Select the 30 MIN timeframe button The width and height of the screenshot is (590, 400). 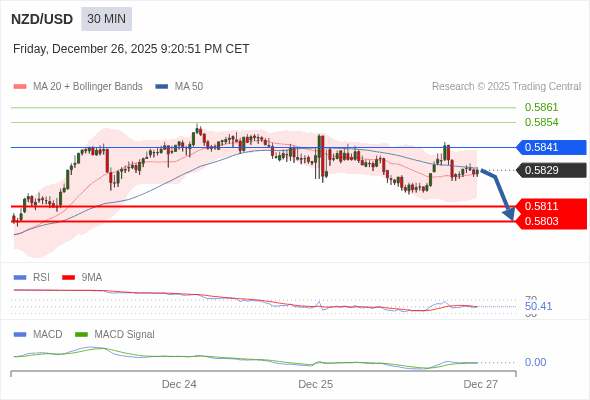pyautogui.click(x=106, y=19)
